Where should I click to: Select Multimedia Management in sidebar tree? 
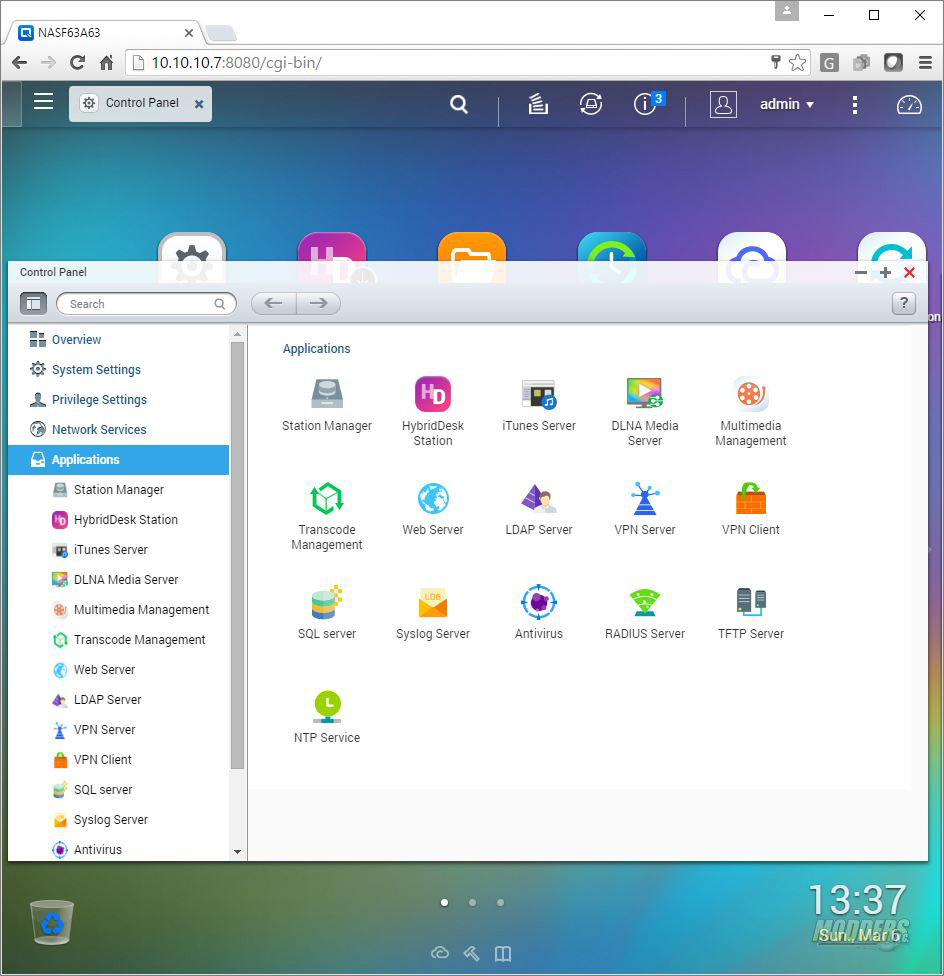point(118,609)
